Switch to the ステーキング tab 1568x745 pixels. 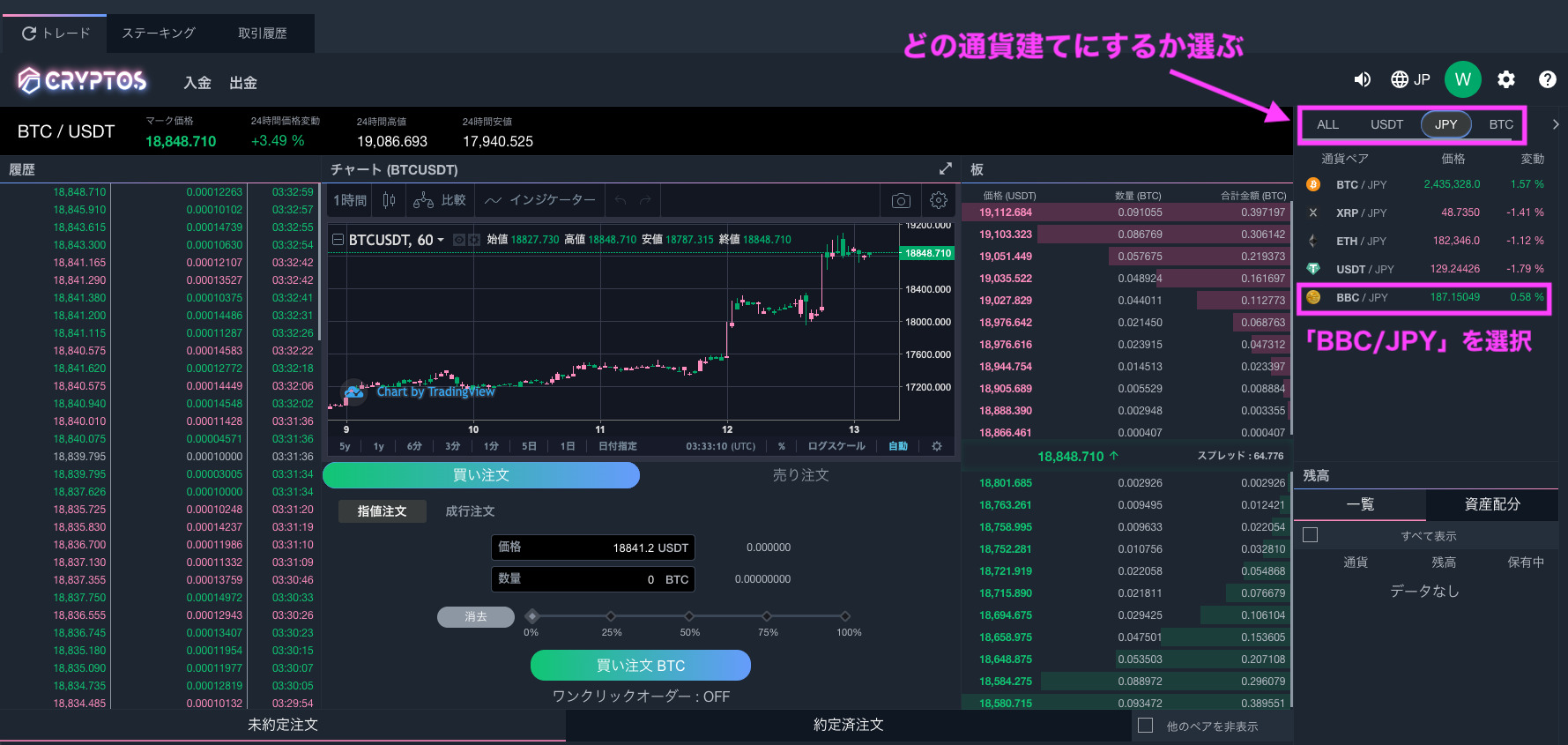click(159, 34)
